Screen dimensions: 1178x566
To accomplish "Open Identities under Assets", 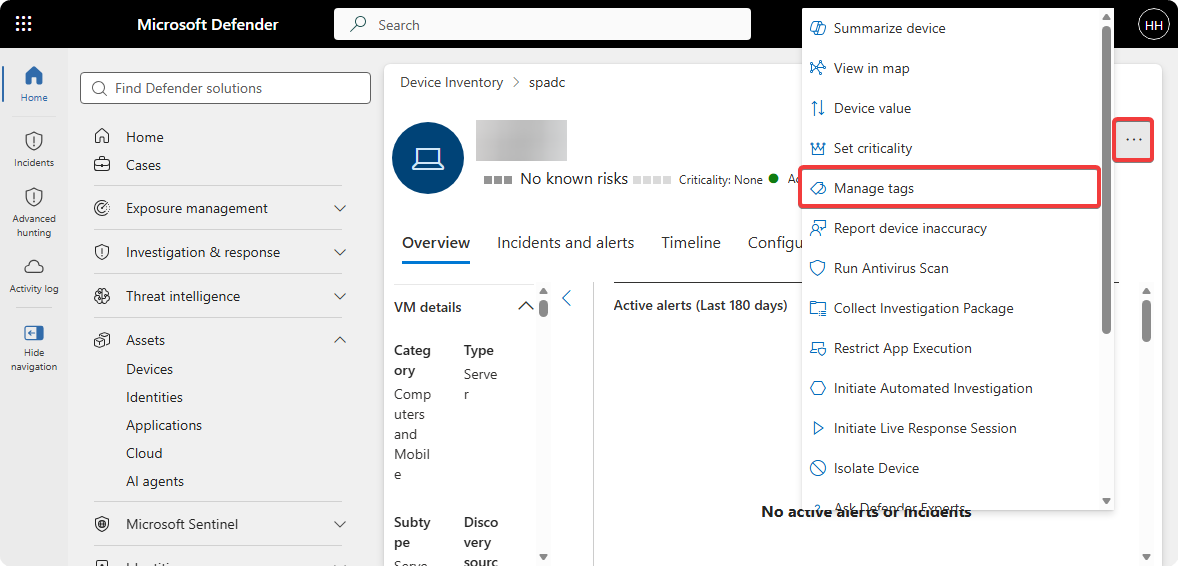I will (154, 397).
